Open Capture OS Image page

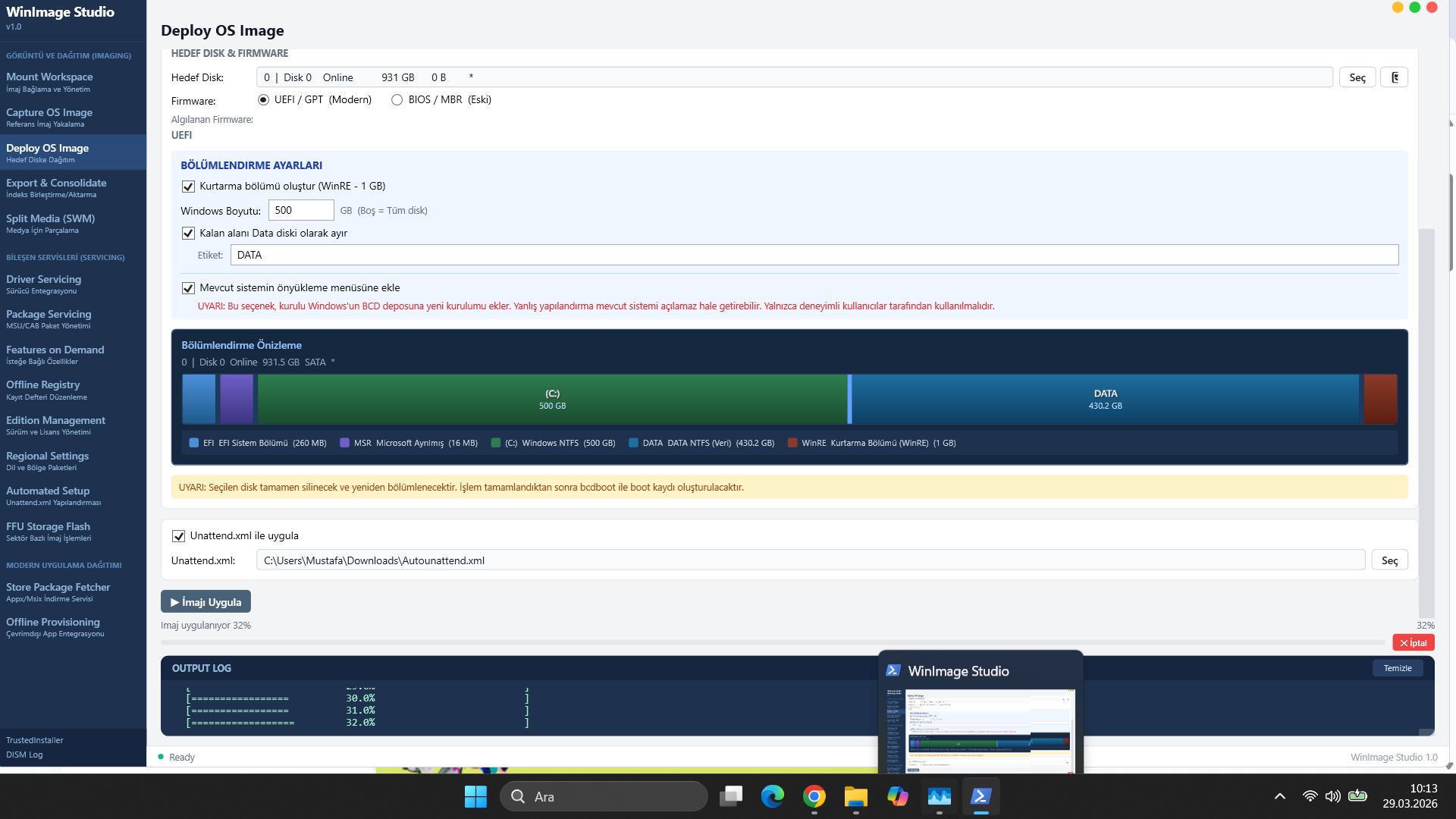point(73,118)
